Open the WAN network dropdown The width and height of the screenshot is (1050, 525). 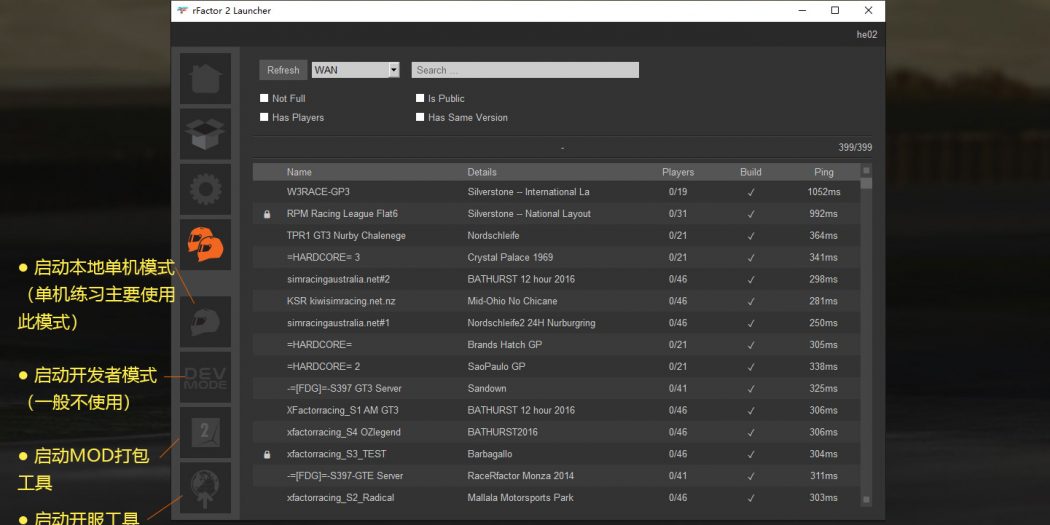[x=356, y=70]
